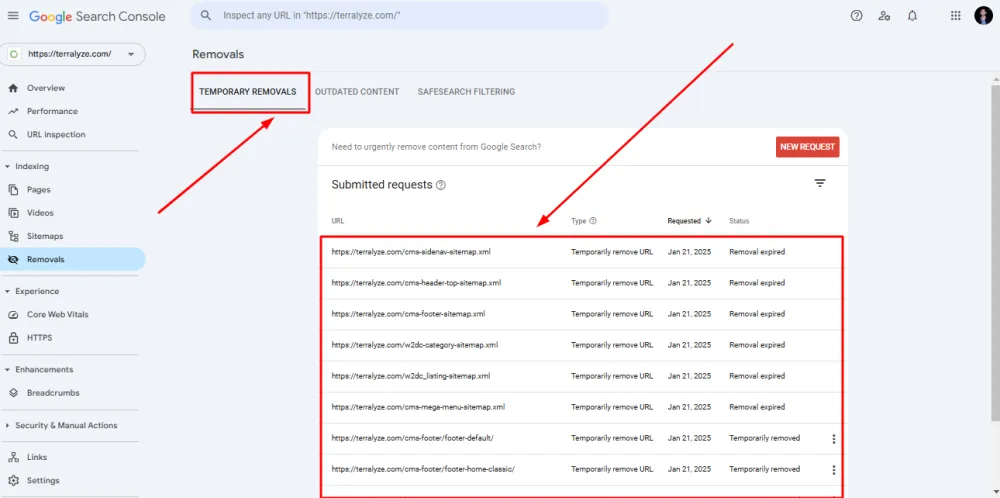The height and width of the screenshot is (498, 1000).
Task: Click the search magnifier icon in URL bar
Action: click(205, 16)
